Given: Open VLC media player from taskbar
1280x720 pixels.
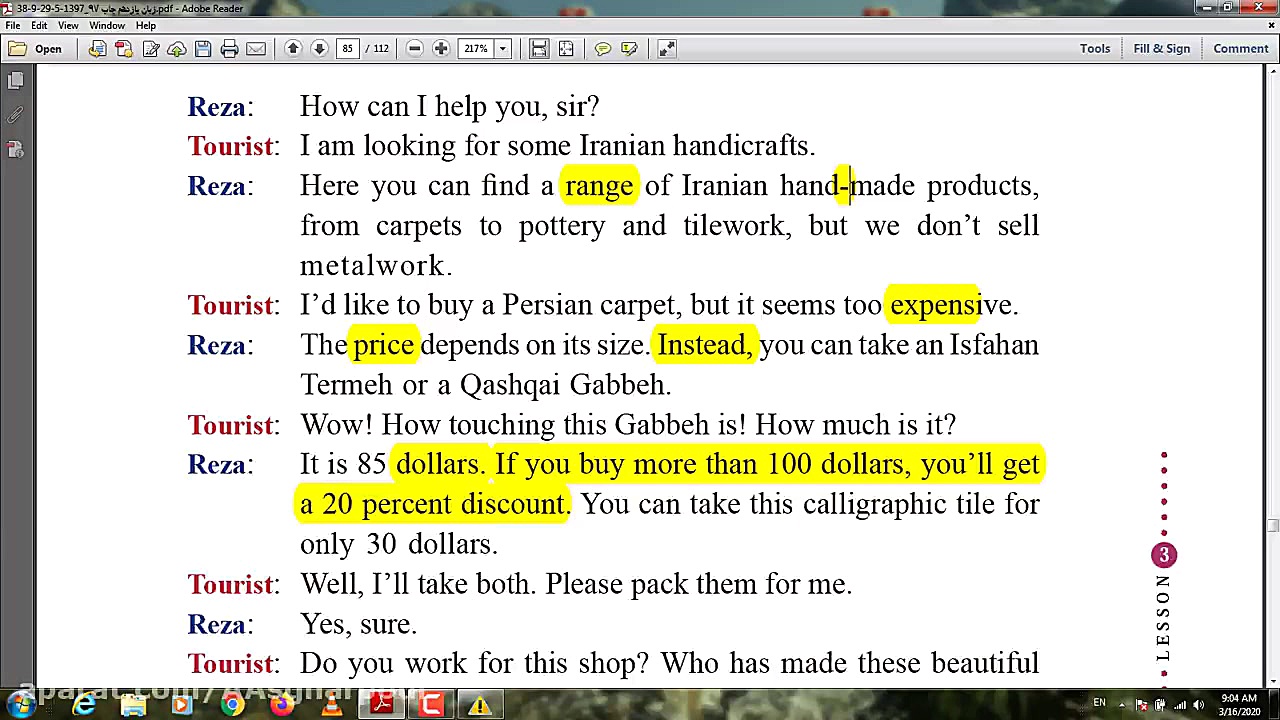Looking at the screenshot, I should point(331,705).
